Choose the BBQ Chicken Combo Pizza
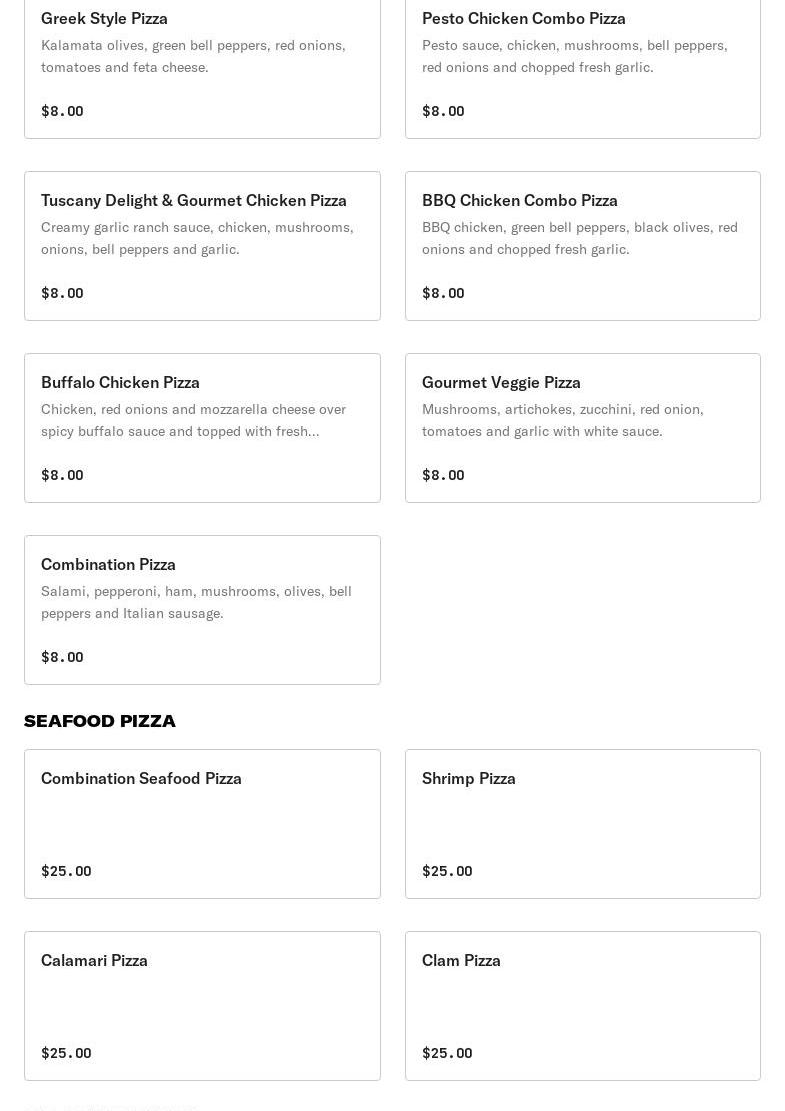 click(582, 246)
